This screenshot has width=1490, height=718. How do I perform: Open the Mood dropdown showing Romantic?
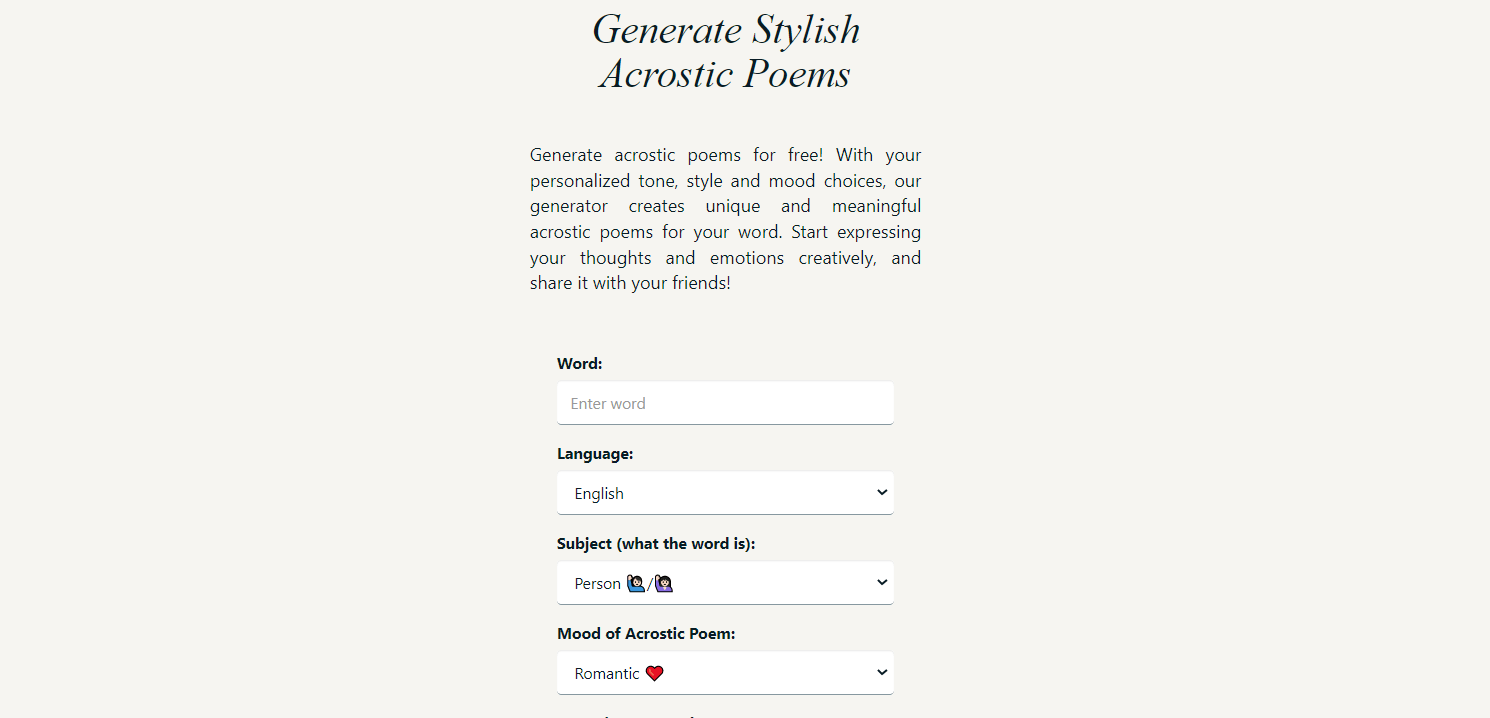click(x=725, y=673)
